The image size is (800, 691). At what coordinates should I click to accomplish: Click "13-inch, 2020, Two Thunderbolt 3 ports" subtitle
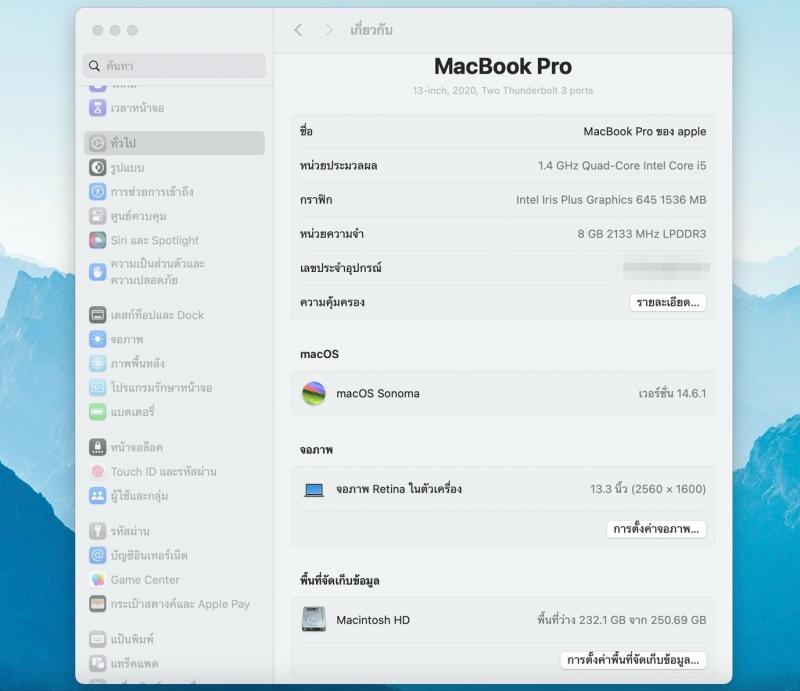point(503,91)
